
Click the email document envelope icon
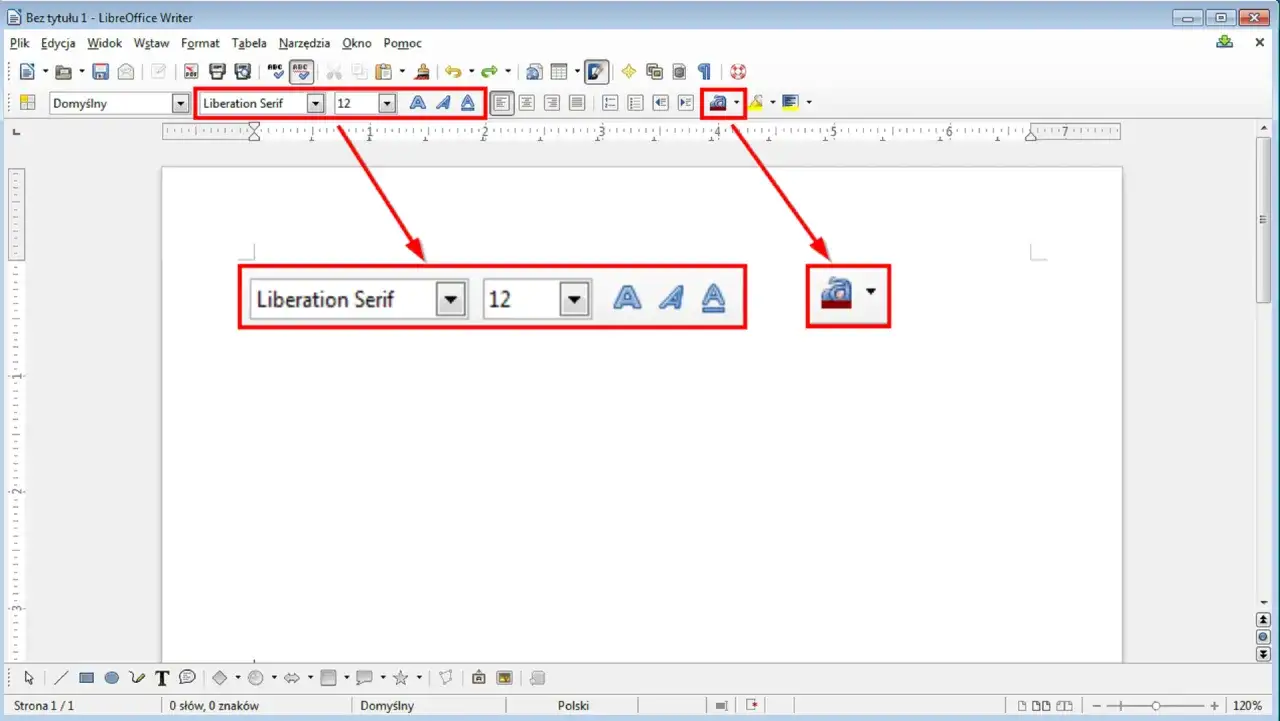click(x=126, y=71)
